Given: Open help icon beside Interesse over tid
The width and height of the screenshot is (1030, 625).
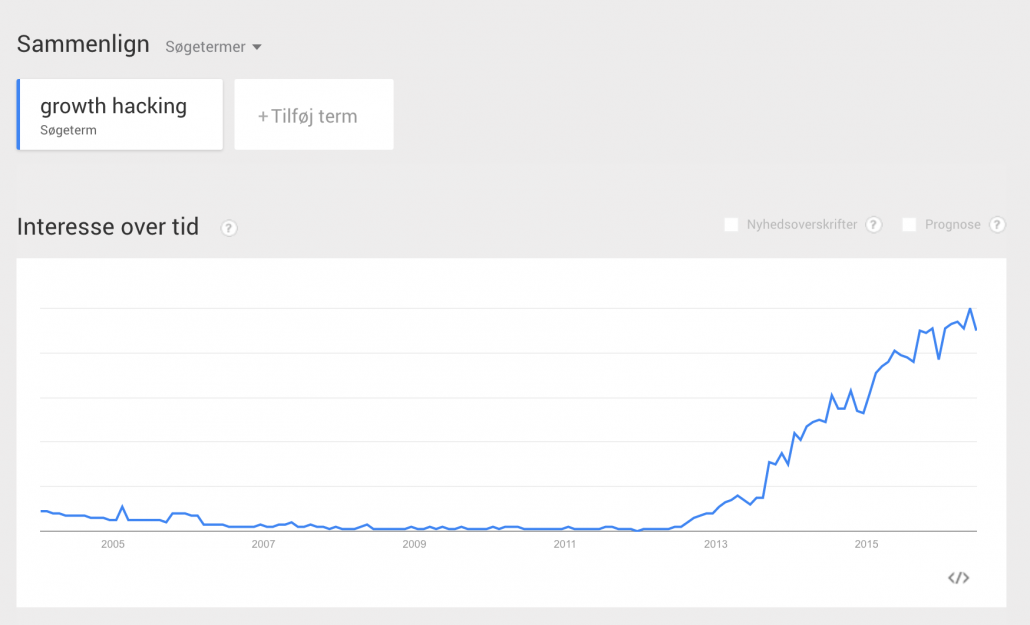Looking at the screenshot, I should 229,228.
